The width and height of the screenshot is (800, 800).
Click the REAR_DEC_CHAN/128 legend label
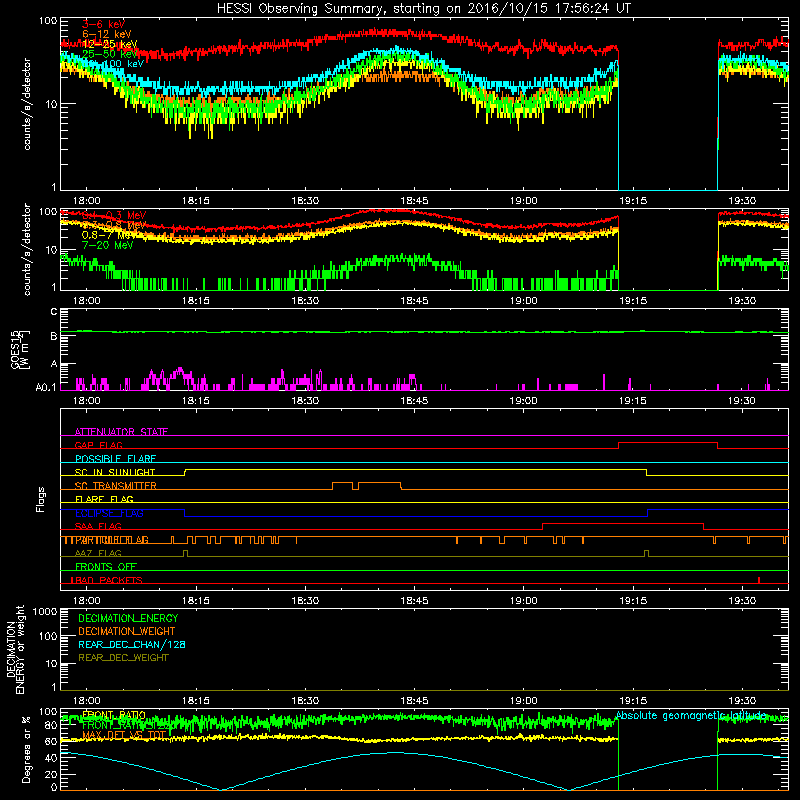pyautogui.click(x=132, y=644)
